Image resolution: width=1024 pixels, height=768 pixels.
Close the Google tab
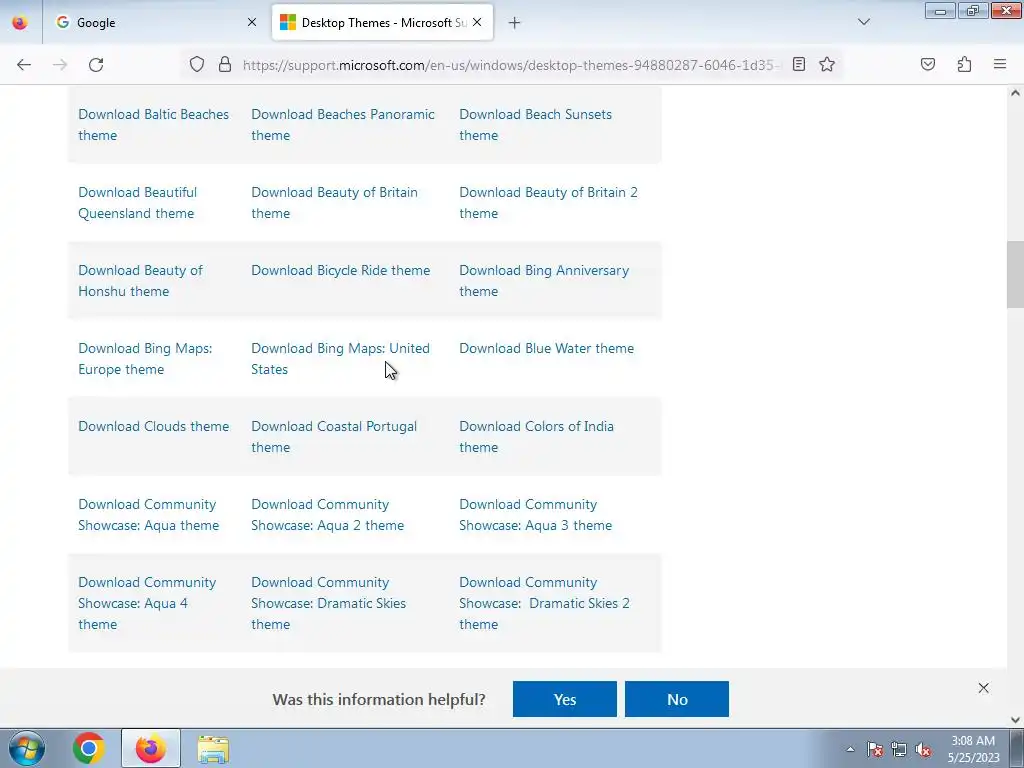[252, 22]
